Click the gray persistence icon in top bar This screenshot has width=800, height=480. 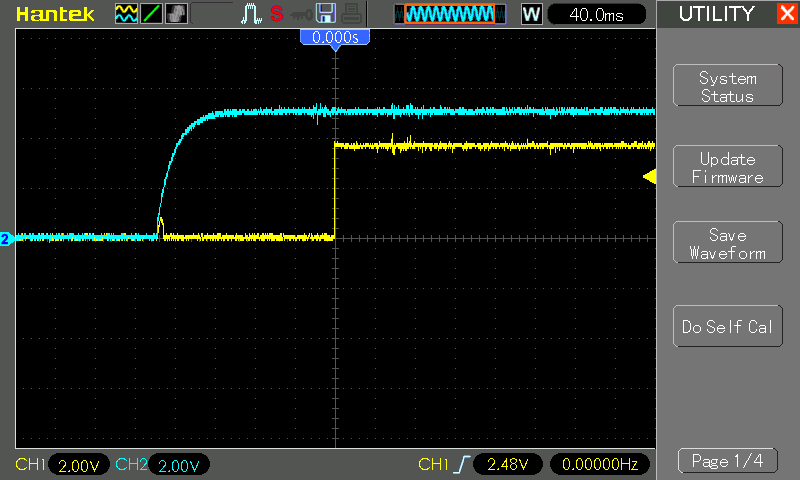point(174,14)
